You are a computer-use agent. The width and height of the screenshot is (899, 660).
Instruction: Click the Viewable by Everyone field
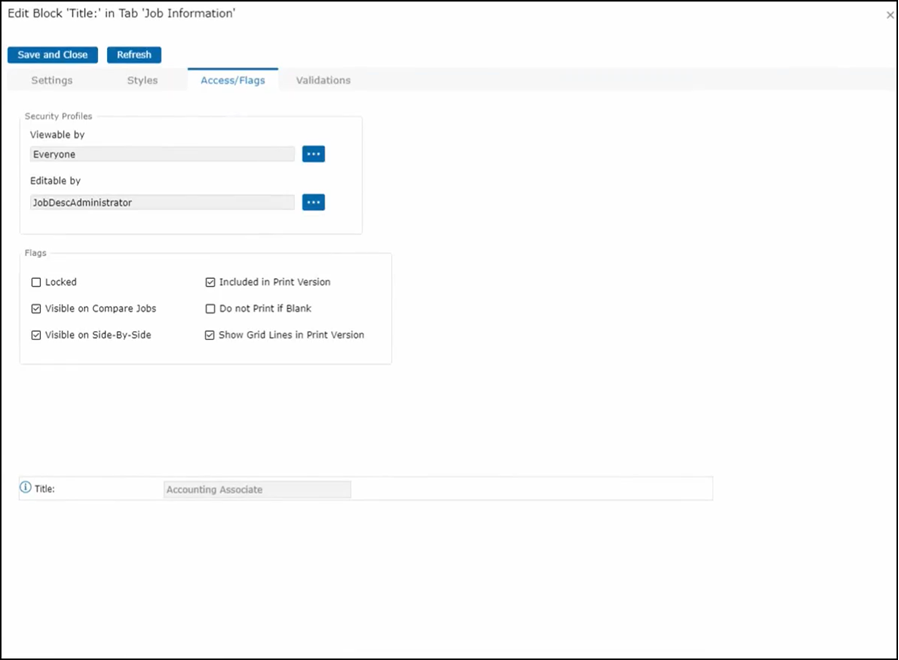pos(162,154)
